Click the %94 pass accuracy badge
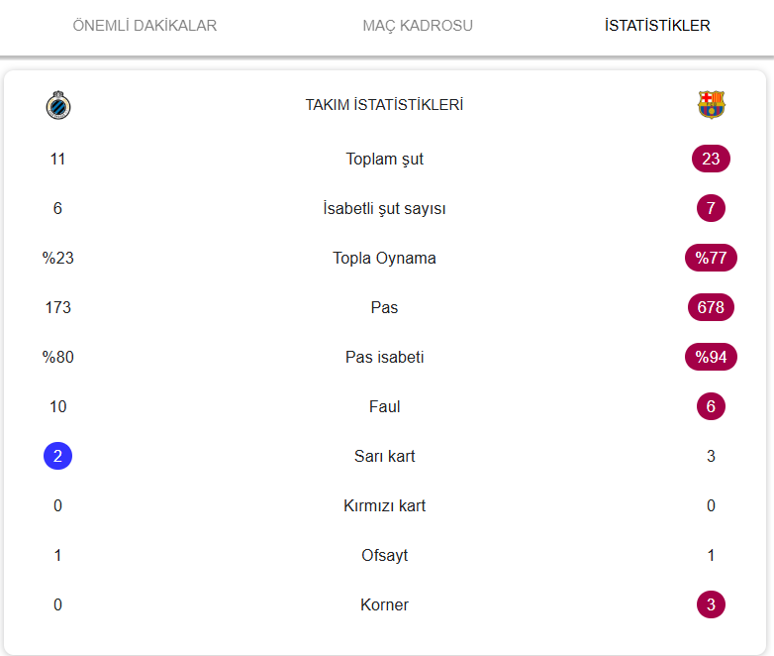774x656 pixels. coord(711,357)
